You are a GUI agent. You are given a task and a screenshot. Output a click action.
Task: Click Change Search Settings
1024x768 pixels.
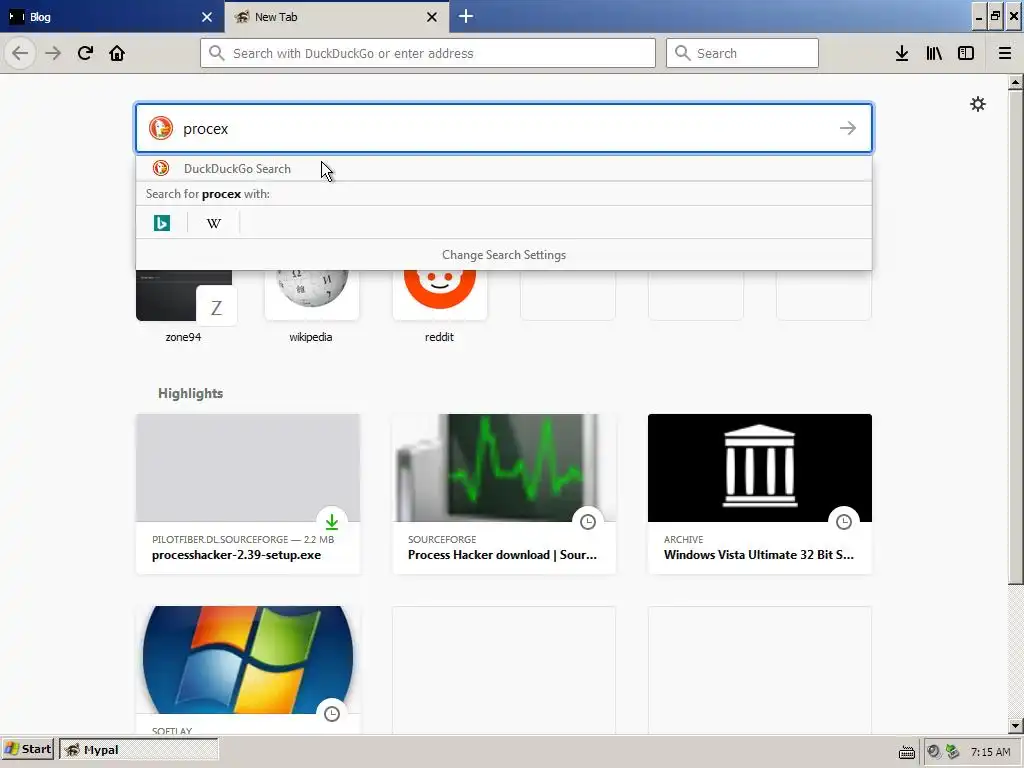(x=504, y=255)
